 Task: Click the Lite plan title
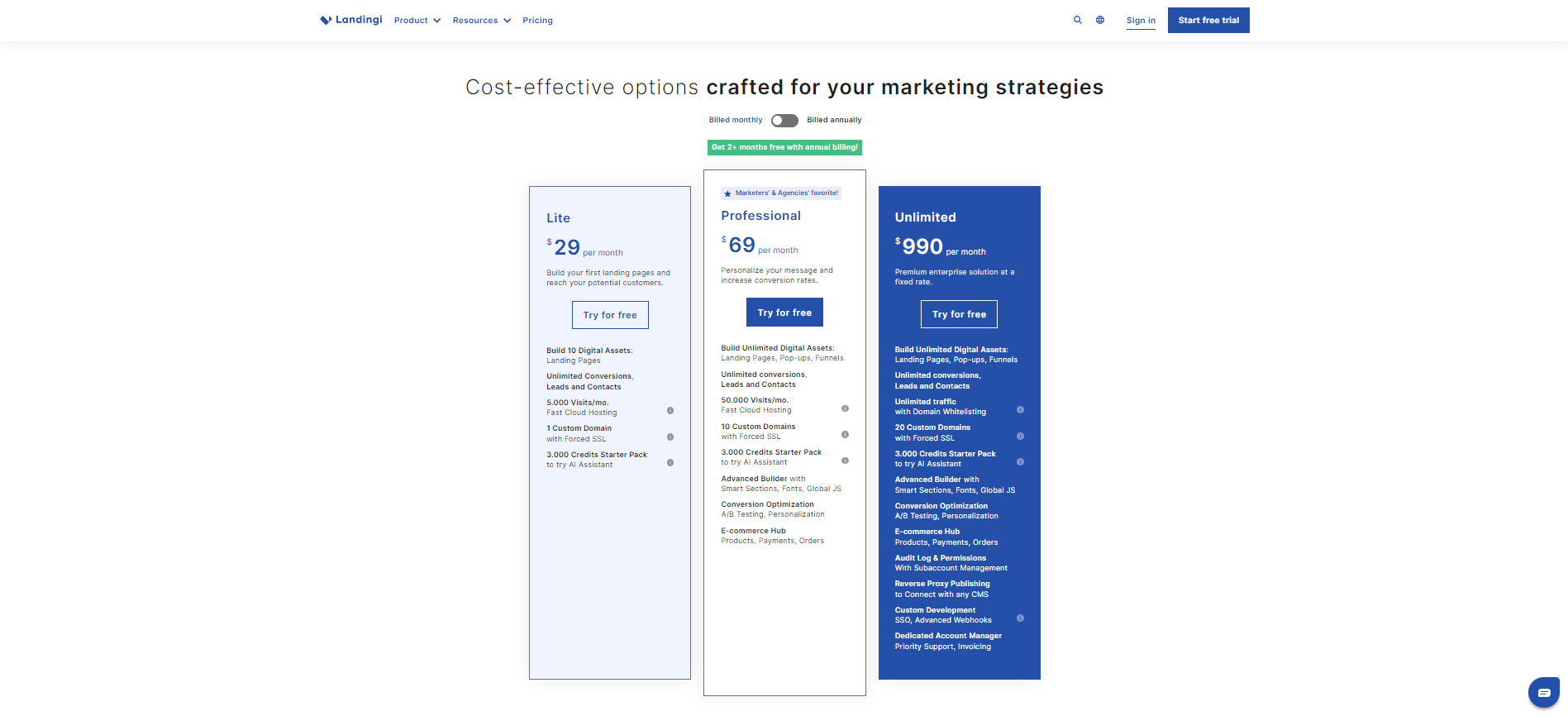[558, 218]
